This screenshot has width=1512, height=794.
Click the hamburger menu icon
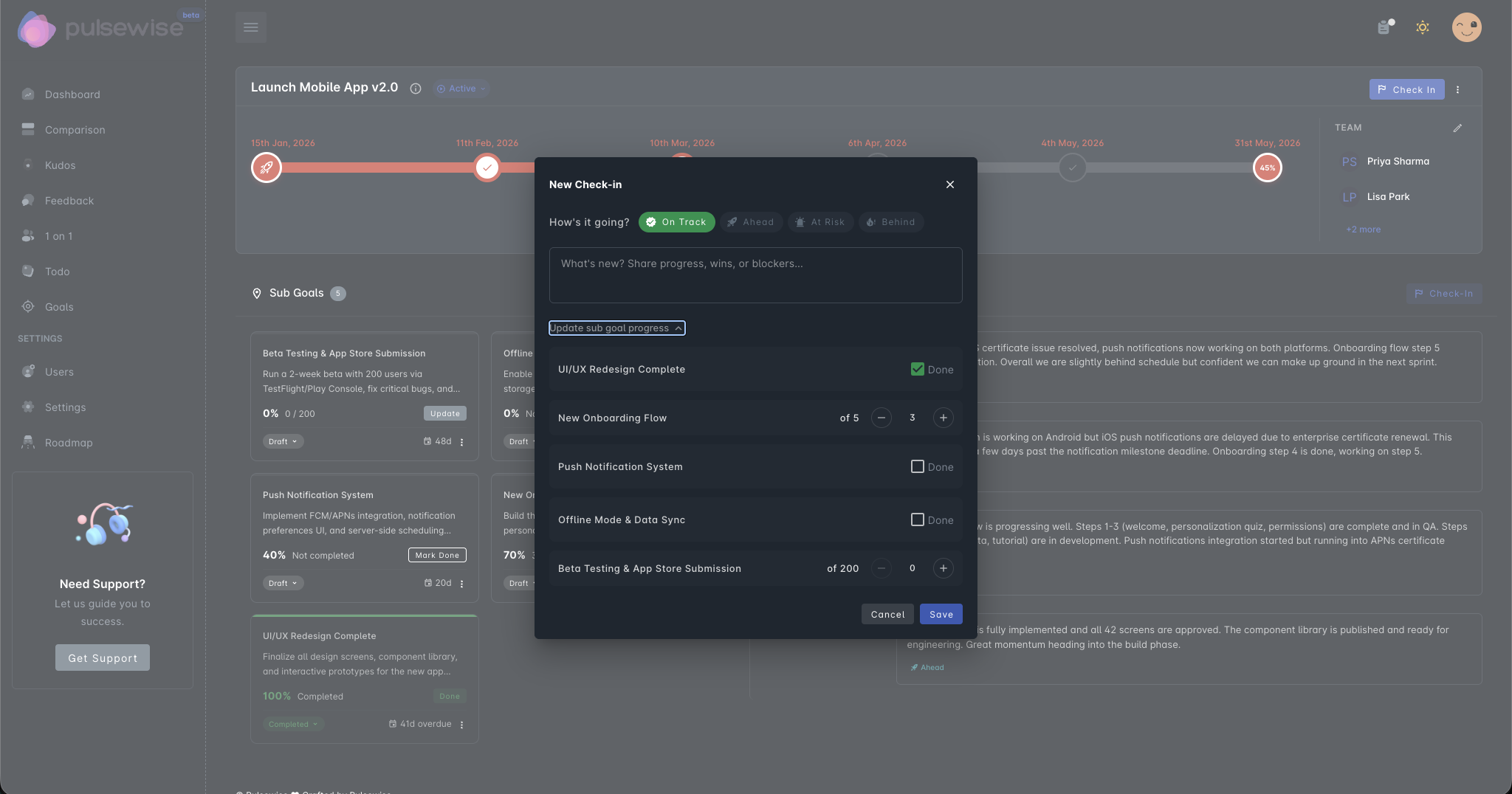coord(250,27)
